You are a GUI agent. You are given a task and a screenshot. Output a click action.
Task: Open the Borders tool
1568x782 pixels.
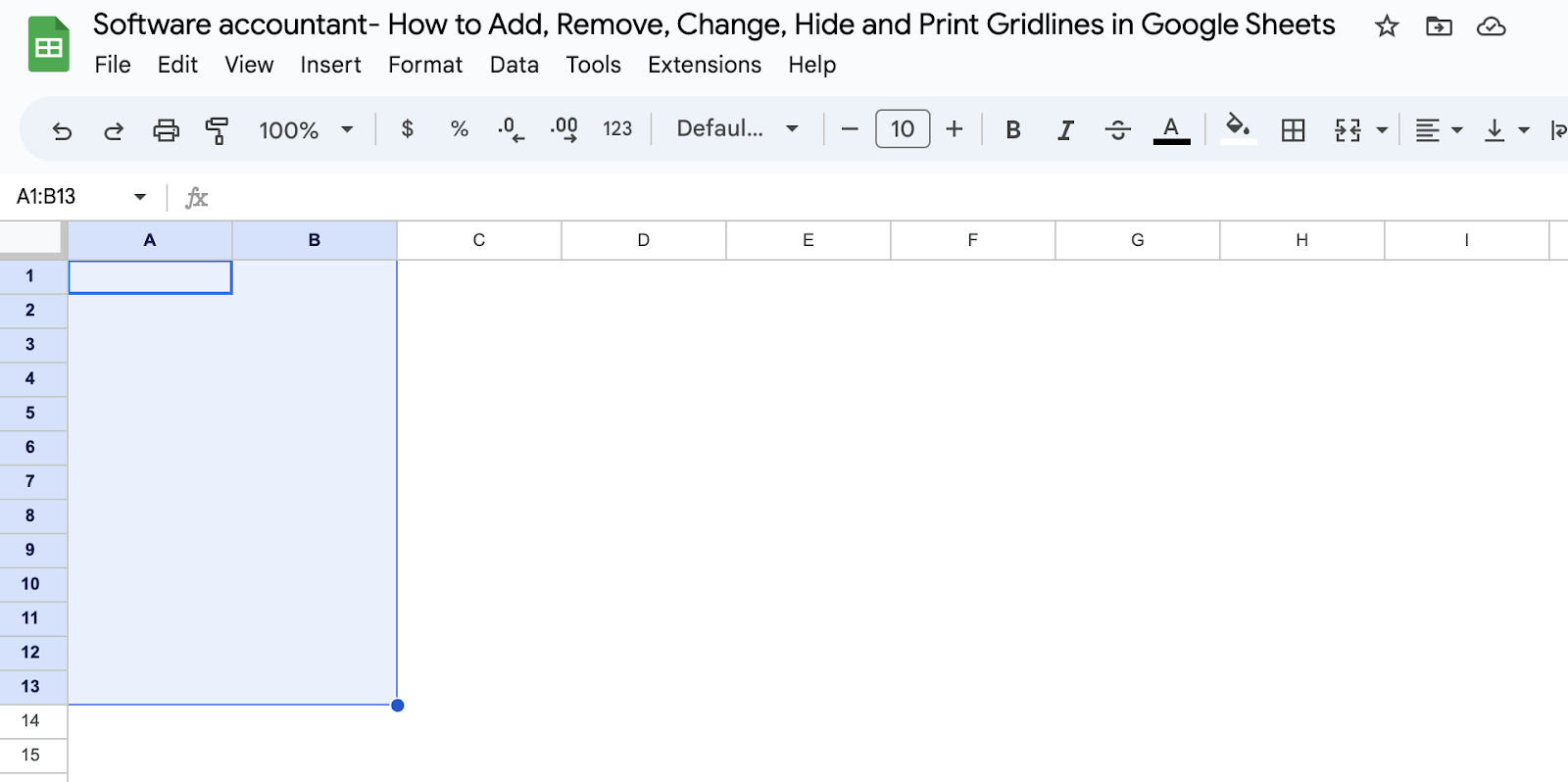click(1294, 129)
